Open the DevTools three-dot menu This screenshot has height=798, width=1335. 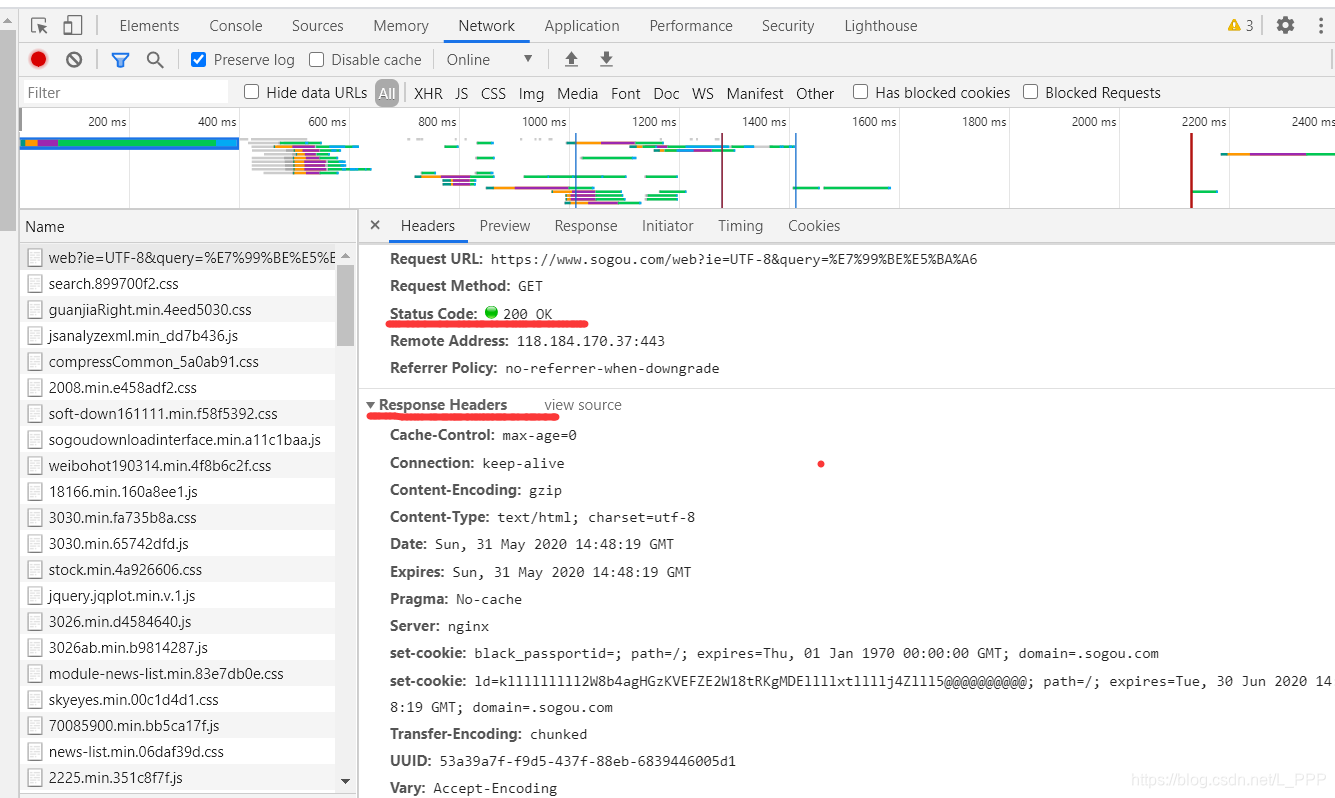1320,26
